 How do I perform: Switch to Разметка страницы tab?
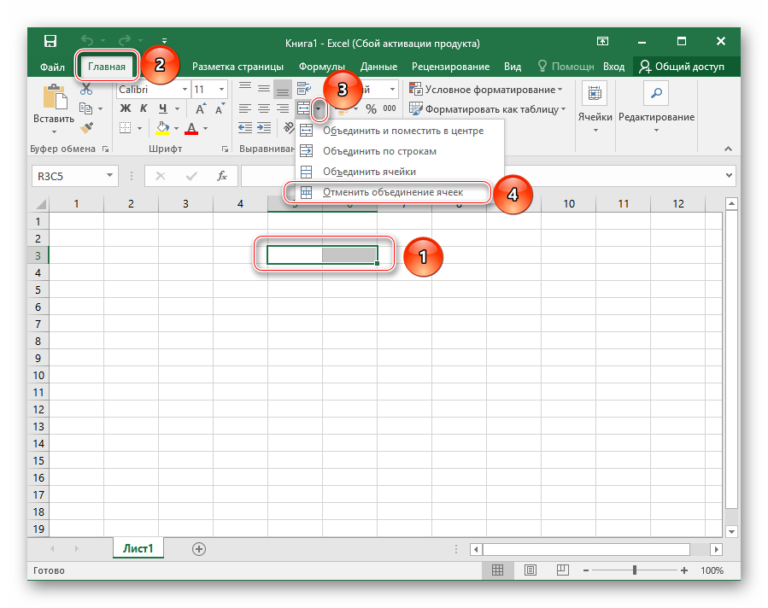(x=238, y=67)
